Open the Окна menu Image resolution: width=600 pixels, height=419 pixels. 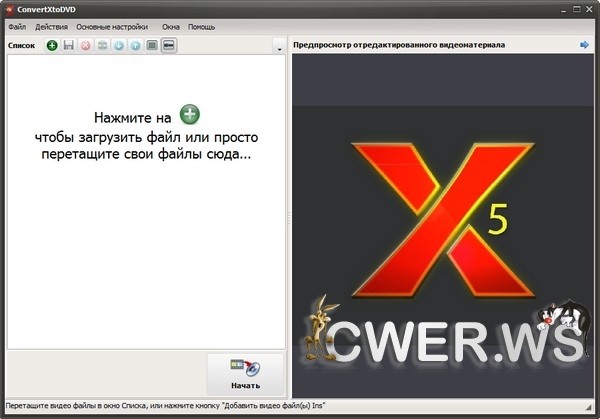[171, 27]
